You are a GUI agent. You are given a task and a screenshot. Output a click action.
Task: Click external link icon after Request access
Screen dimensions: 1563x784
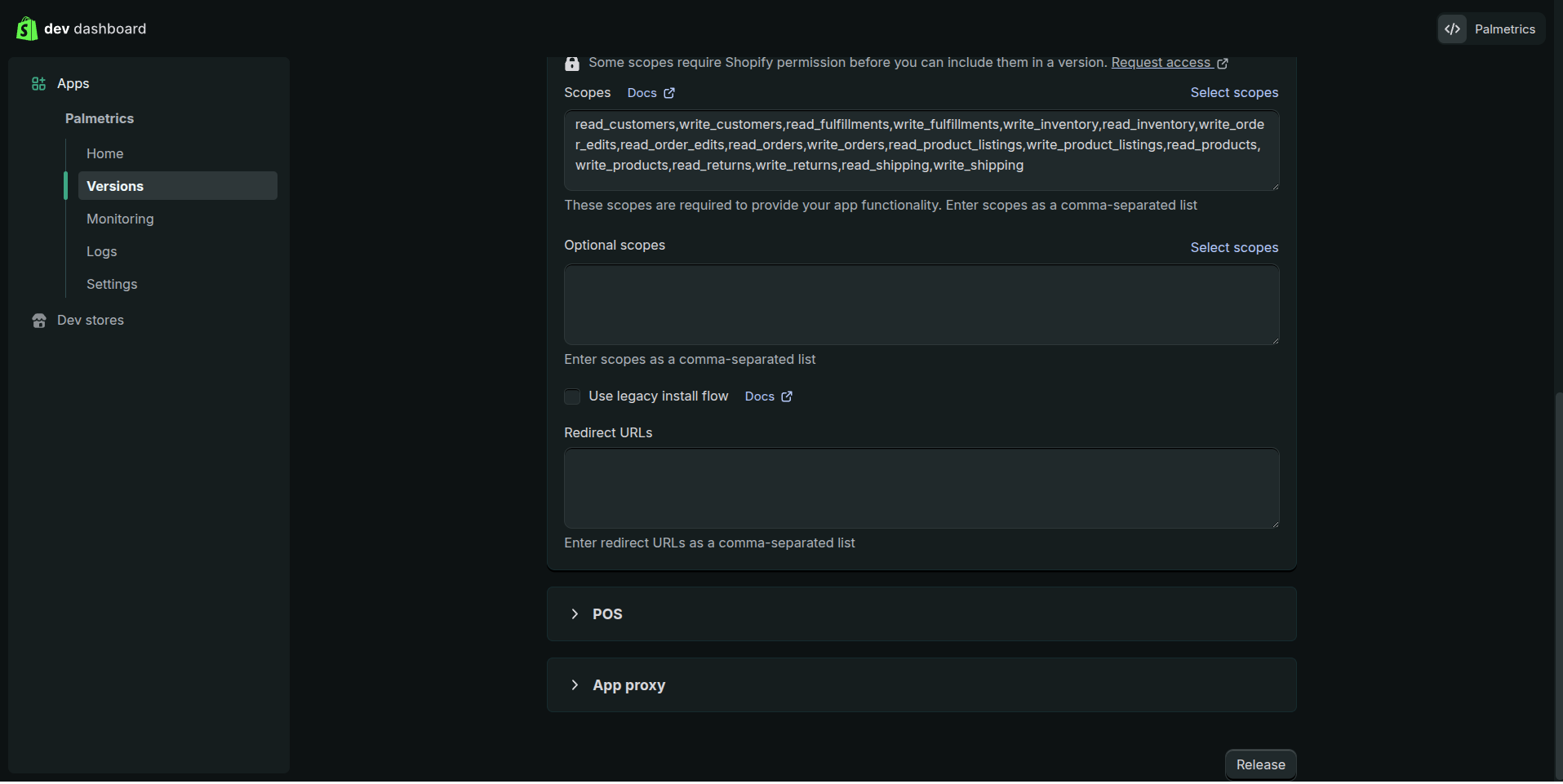1223,64
